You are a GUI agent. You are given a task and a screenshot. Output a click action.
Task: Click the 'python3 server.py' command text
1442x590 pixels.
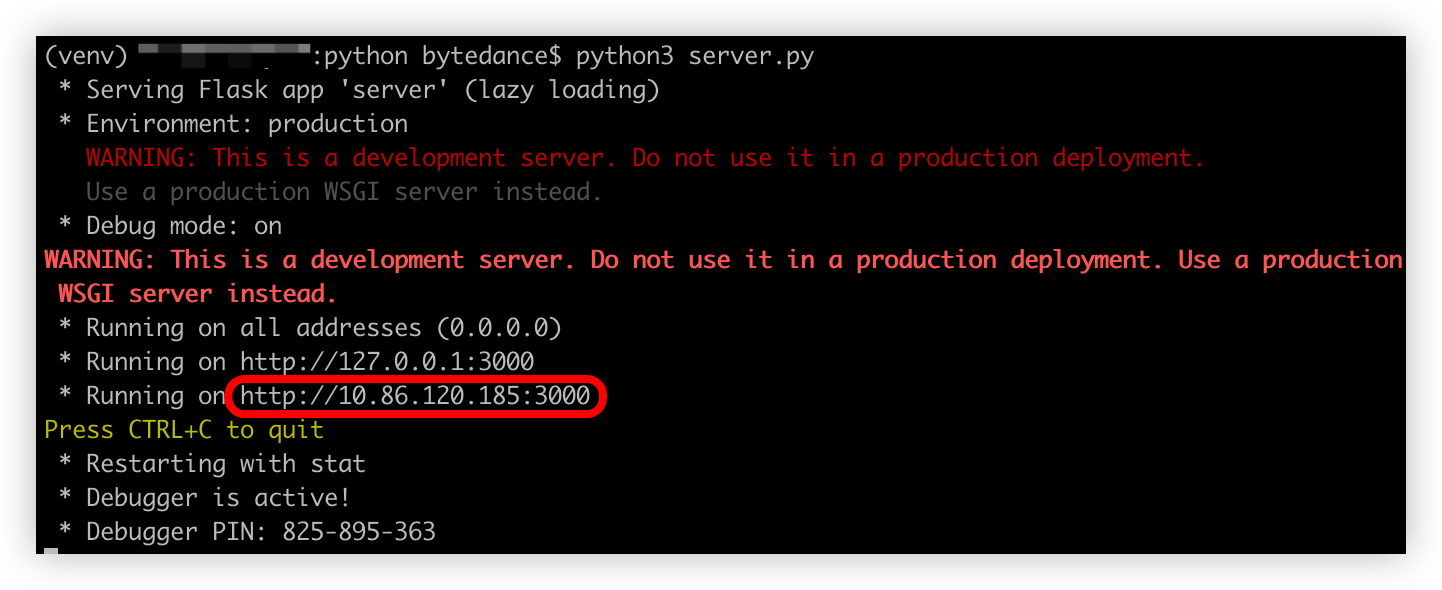coord(695,56)
